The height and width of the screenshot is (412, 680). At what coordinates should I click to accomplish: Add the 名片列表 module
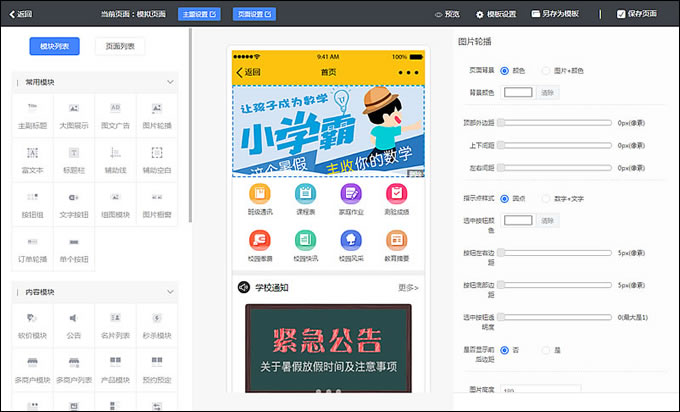[x=115, y=326]
